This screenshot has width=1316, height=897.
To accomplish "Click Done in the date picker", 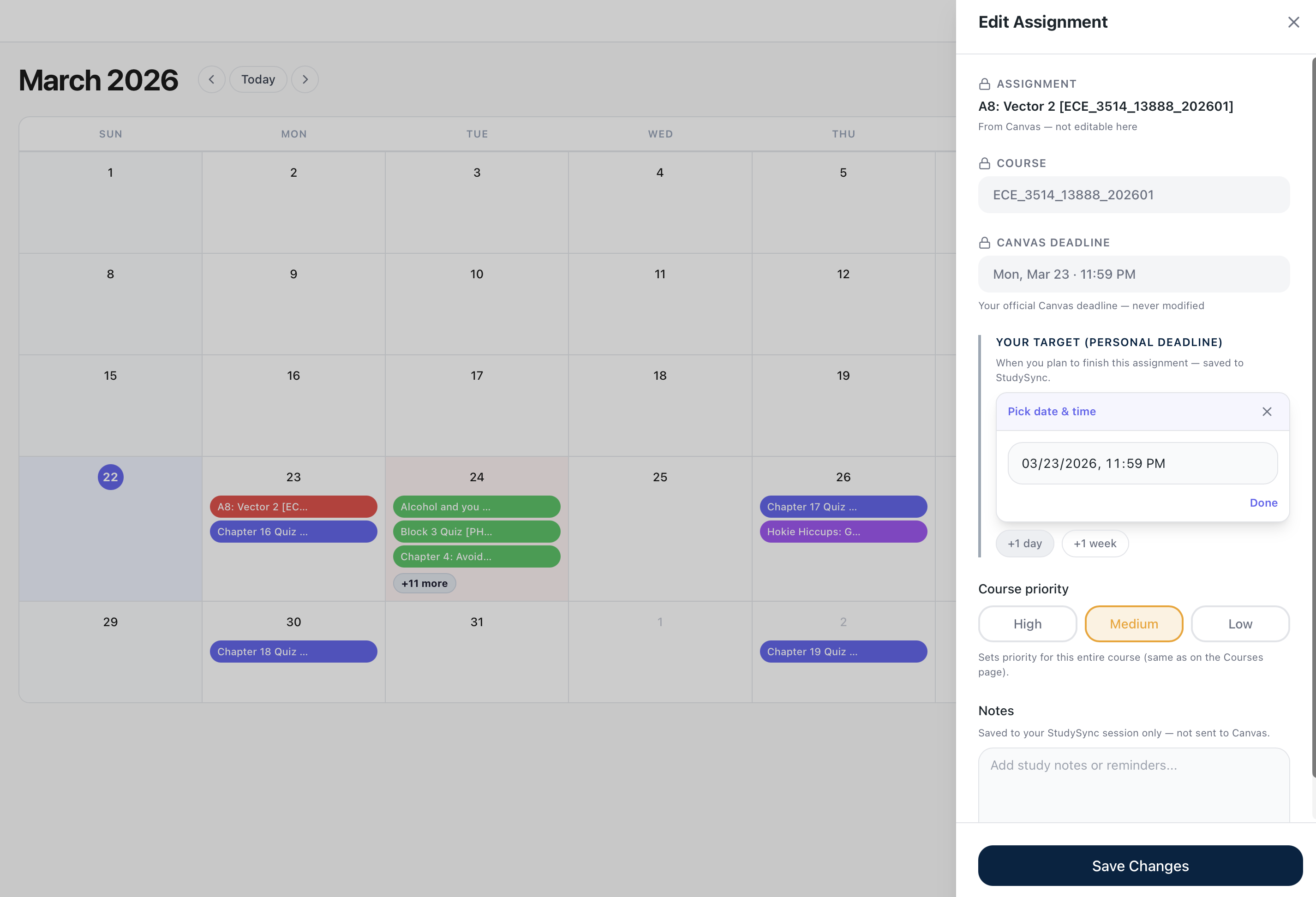I will [x=1263, y=503].
